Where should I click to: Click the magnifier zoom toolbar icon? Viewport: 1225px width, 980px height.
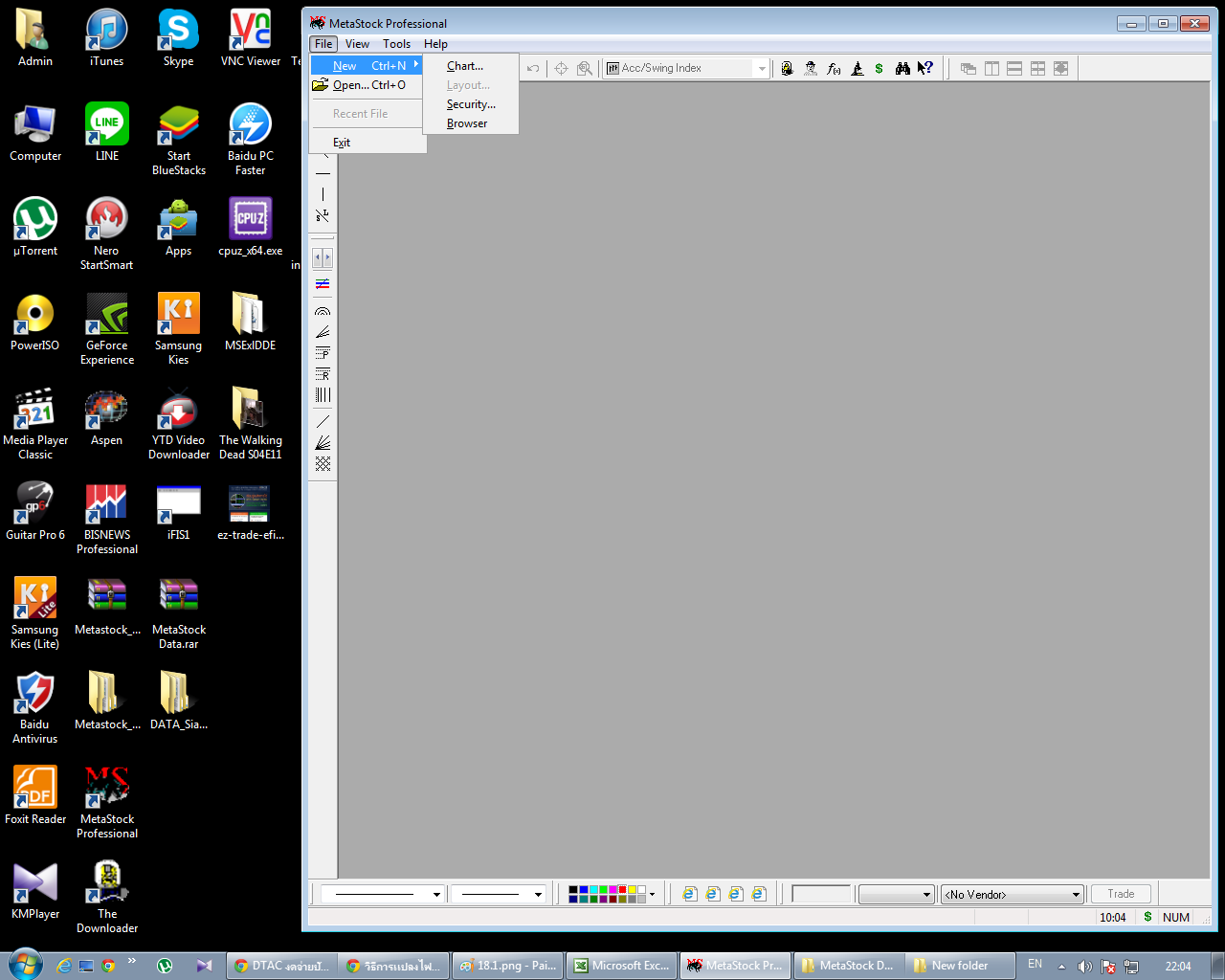[x=585, y=68]
